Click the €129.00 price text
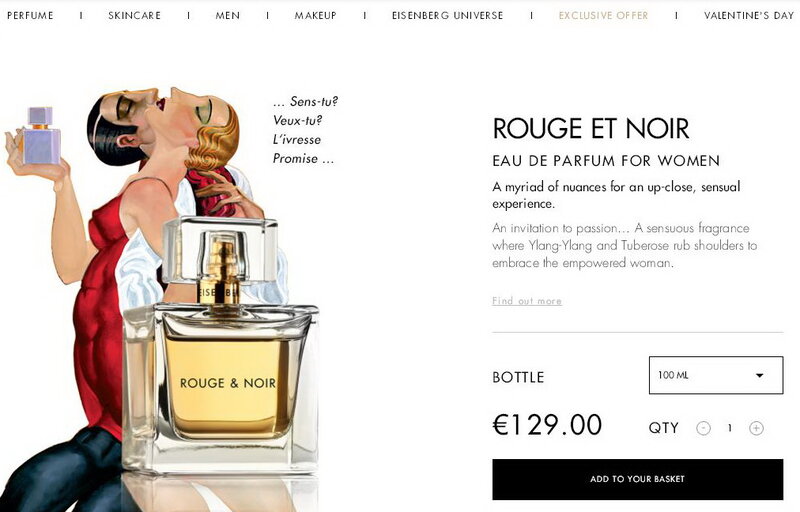Viewport: 800px width, 512px height. tap(547, 424)
